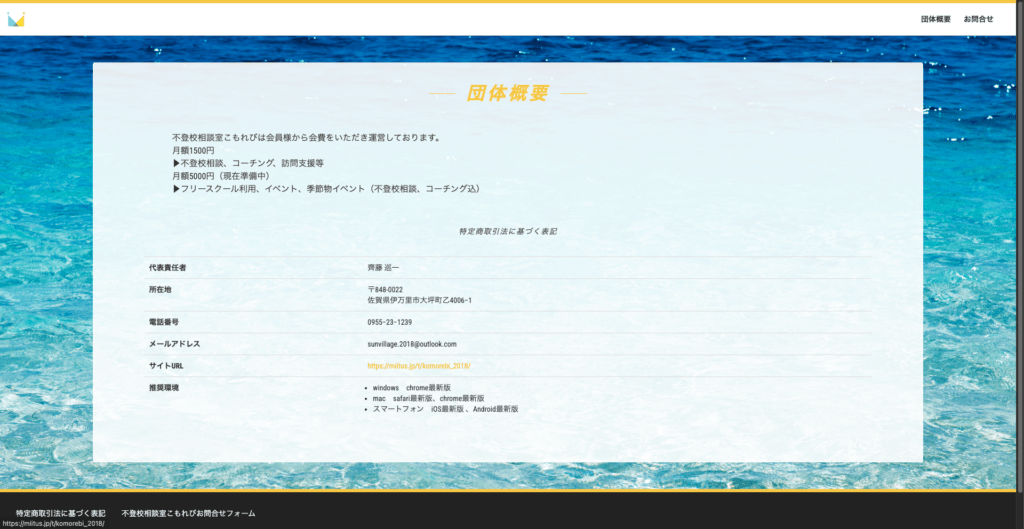Open the お問合せ menu item
This screenshot has width=1024, height=529.
[978, 19]
